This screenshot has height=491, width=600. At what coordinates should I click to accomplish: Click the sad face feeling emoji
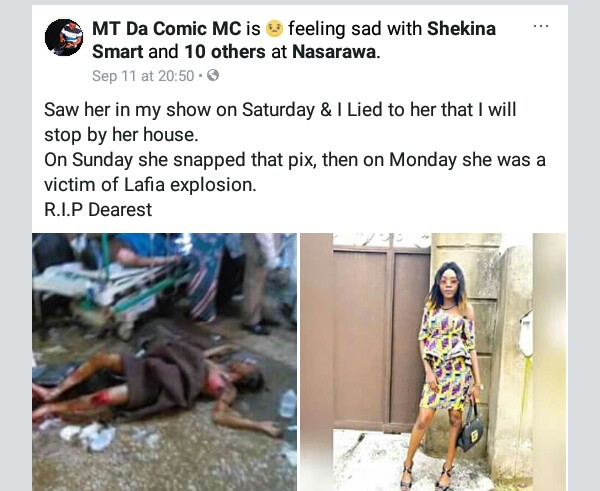[274, 29]
